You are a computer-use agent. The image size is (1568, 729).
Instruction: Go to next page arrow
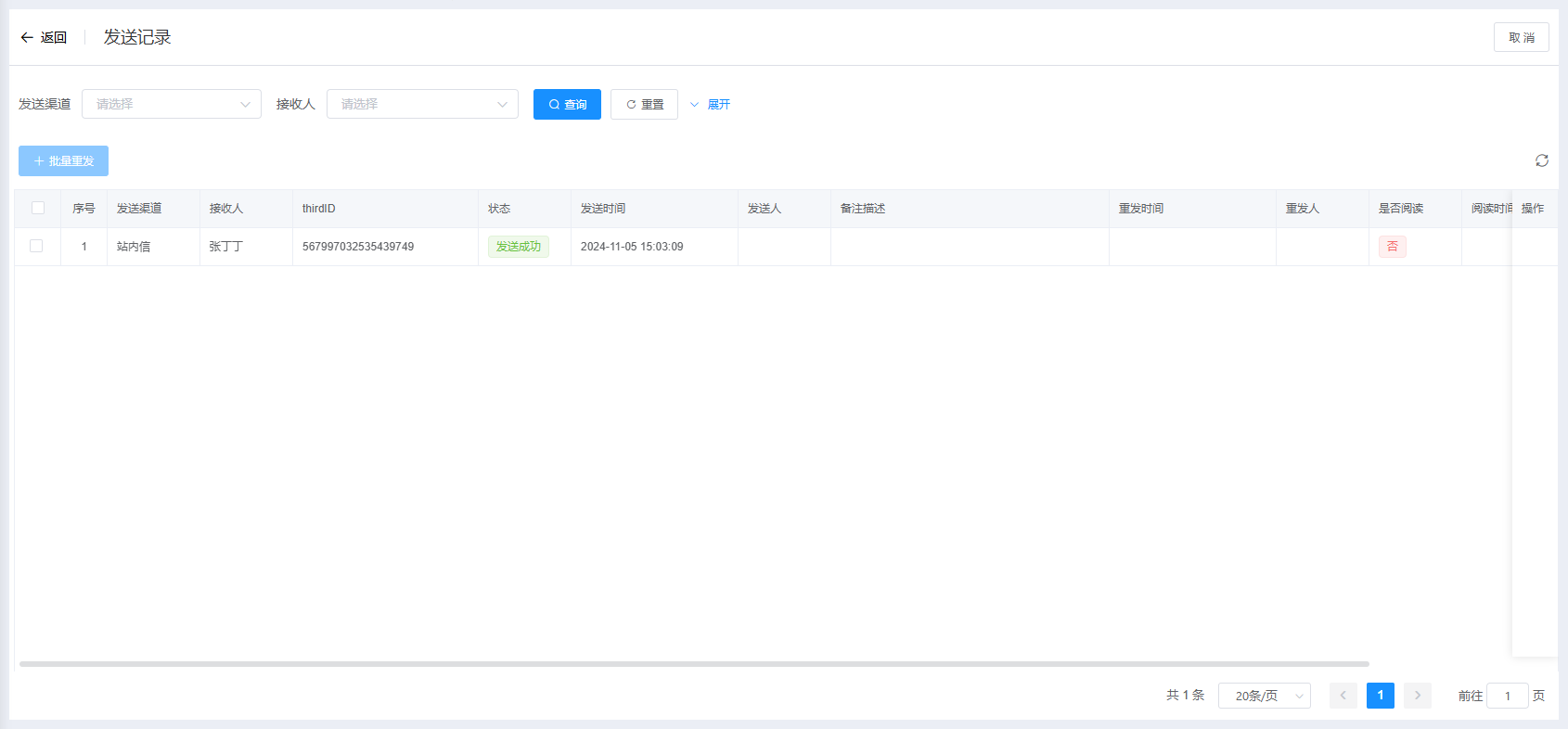coord(1417,696)
